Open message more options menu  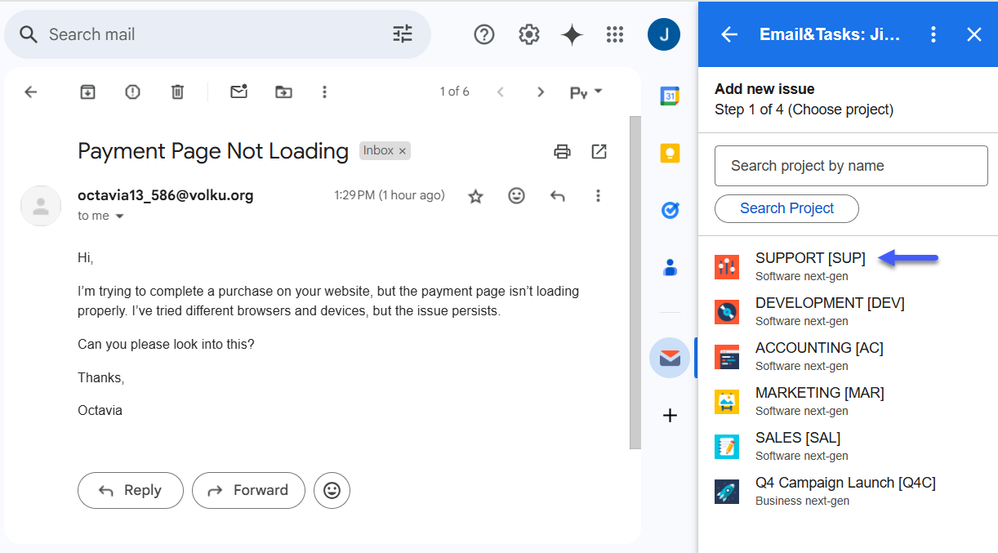[598, 196]
